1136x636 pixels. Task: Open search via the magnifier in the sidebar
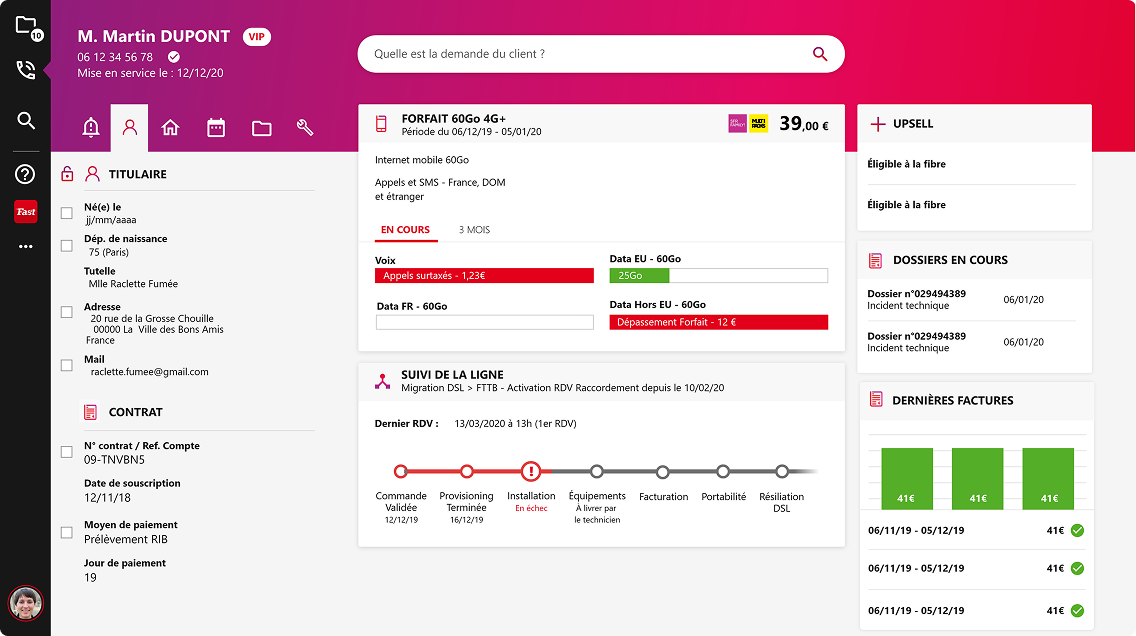[x=26, y=120]
